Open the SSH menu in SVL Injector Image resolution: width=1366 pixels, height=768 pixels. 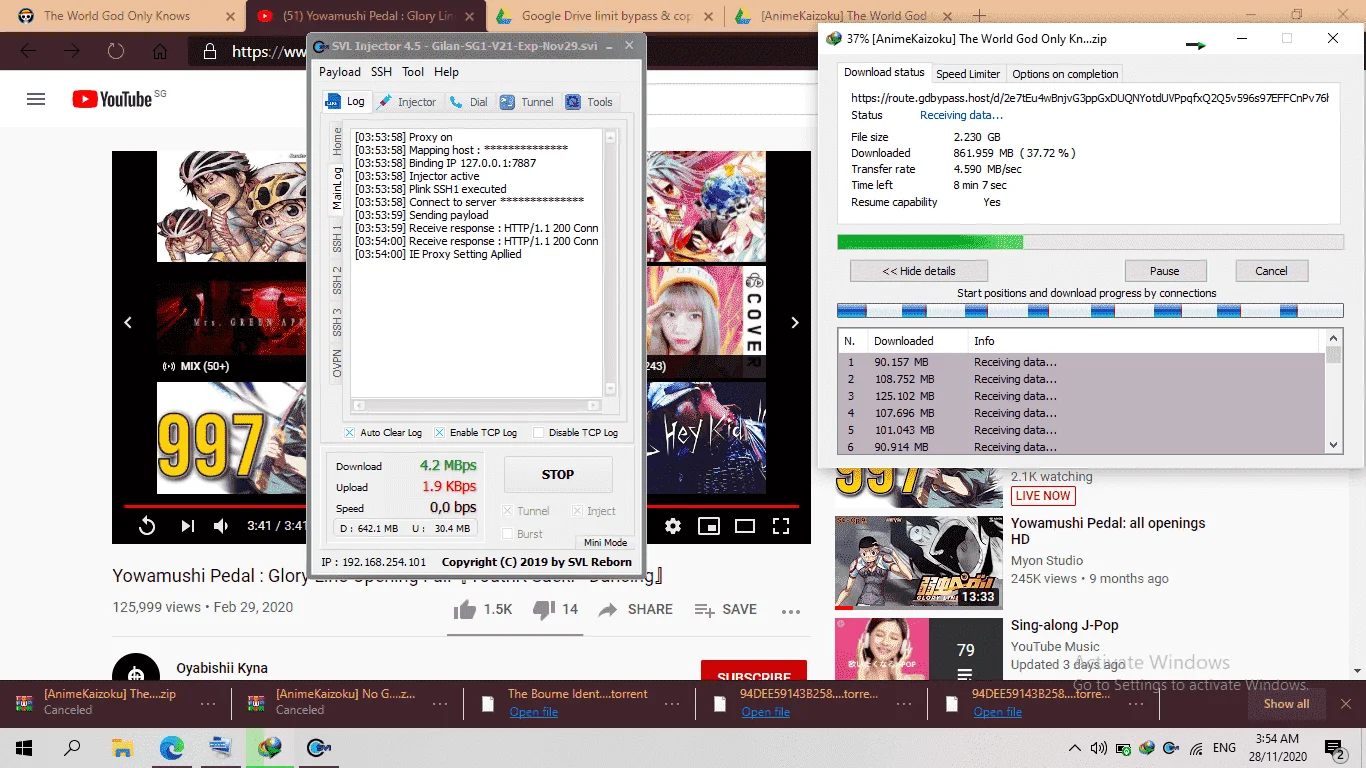pyautogui.click(x=381, y=72)
